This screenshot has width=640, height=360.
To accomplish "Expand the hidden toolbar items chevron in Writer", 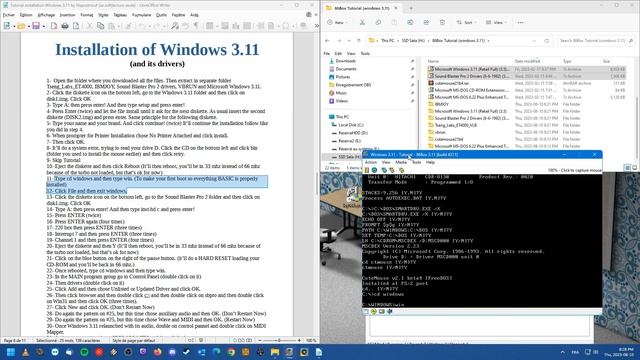I will click(x=316, y=26).
